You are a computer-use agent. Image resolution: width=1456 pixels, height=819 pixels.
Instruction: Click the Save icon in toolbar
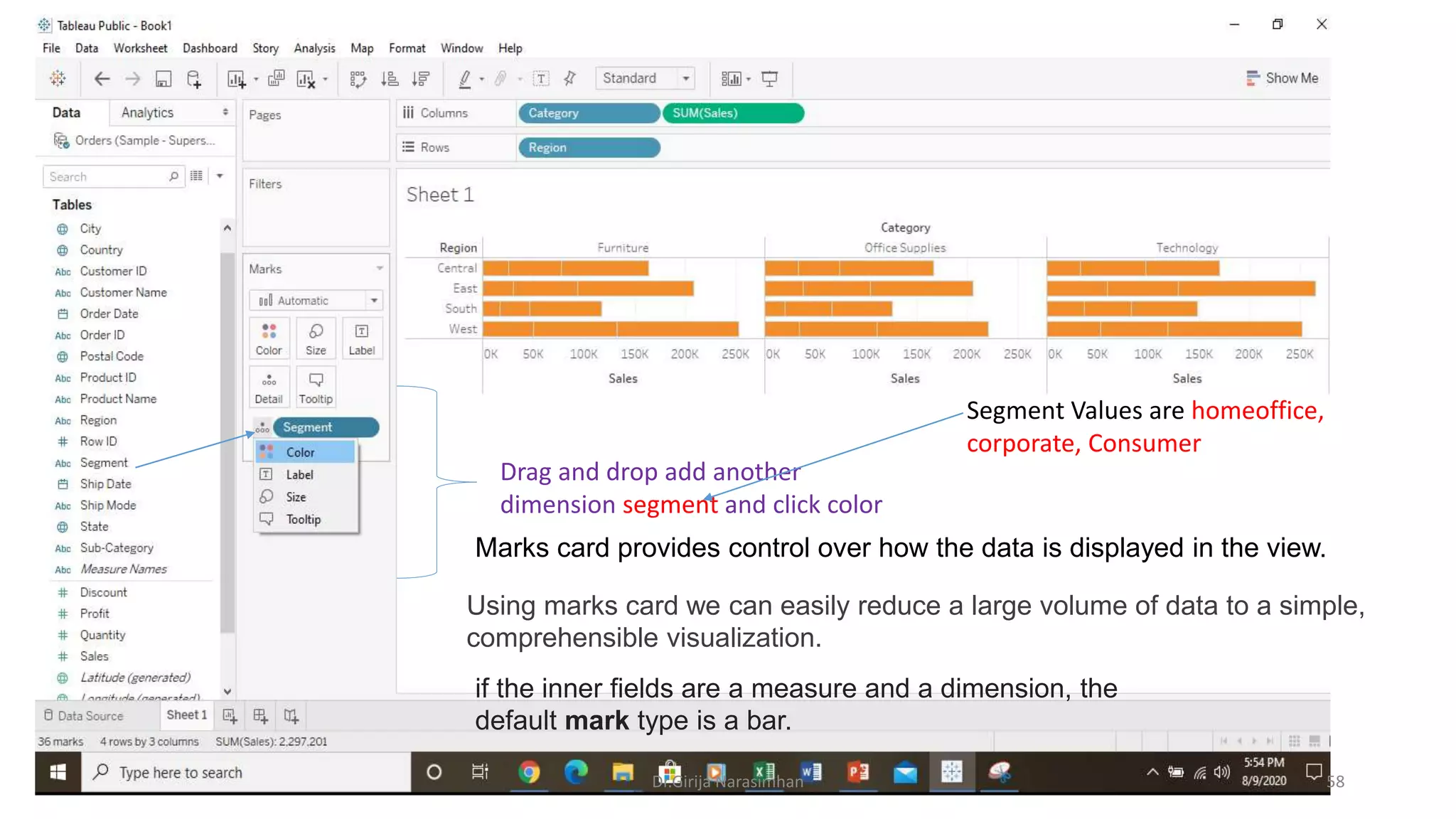[x=164, y=79]
